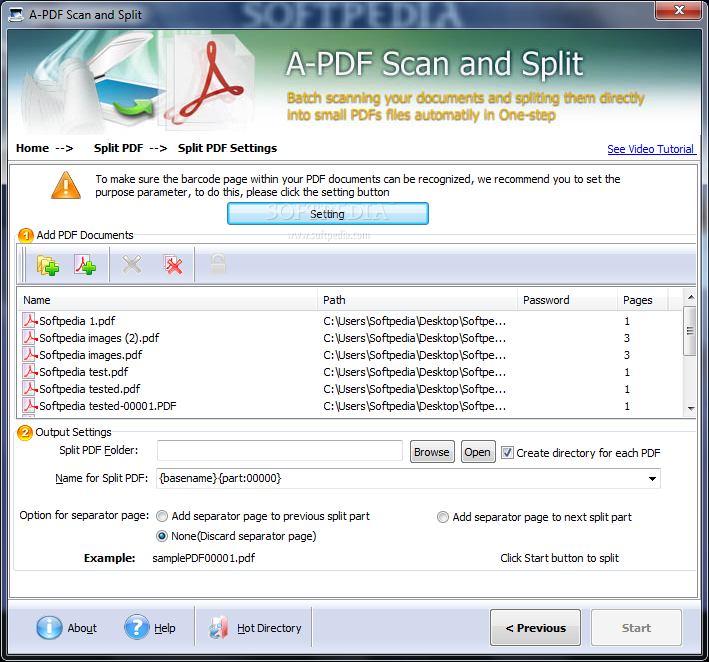709x662 pixels.
Task: Click the Split PDF Folder input field
Action: (279, 451)
